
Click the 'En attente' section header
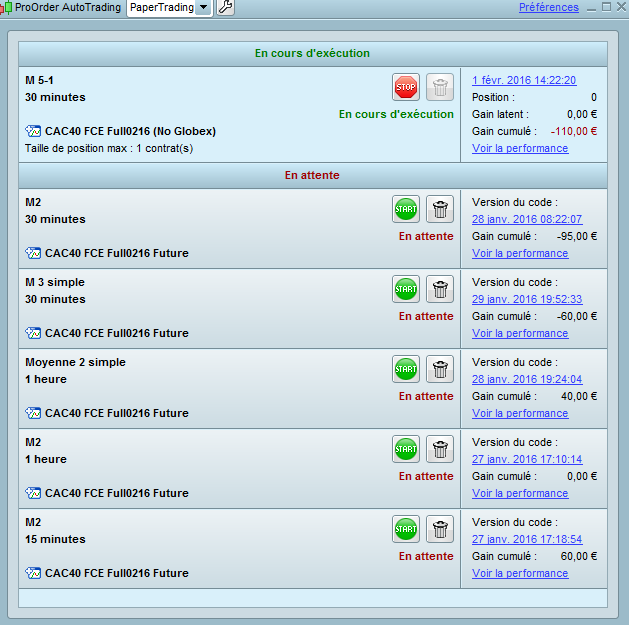pyautogui.click(x=312, y=175)
